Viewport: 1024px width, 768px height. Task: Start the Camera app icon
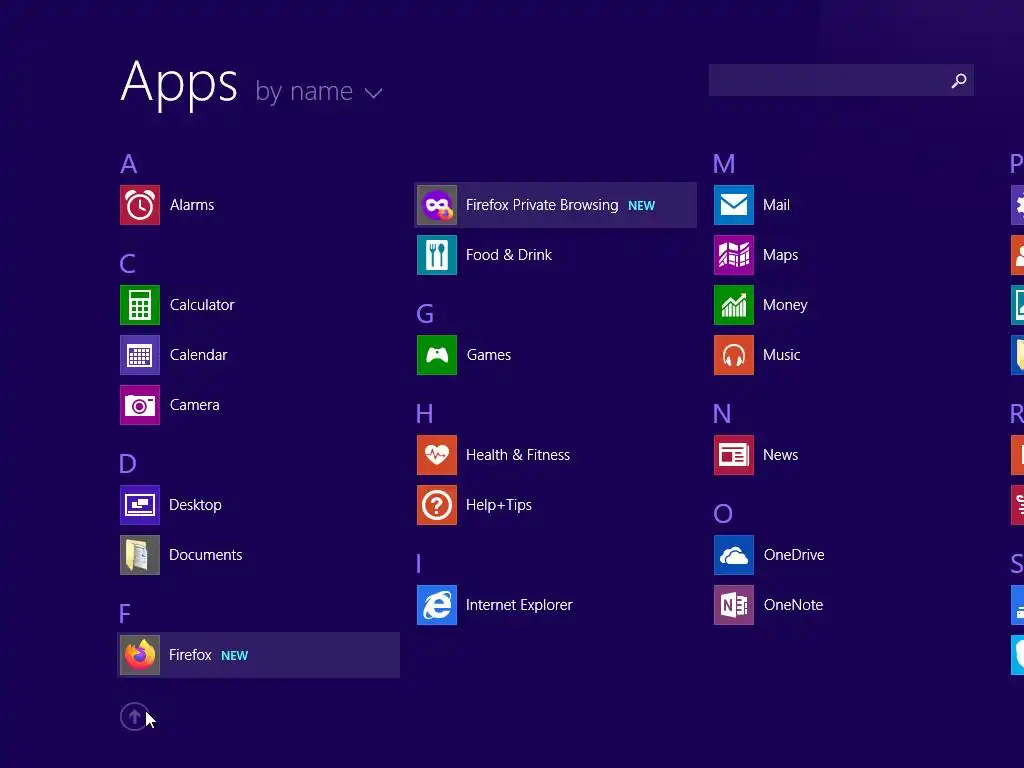click(x=140, y=405)
